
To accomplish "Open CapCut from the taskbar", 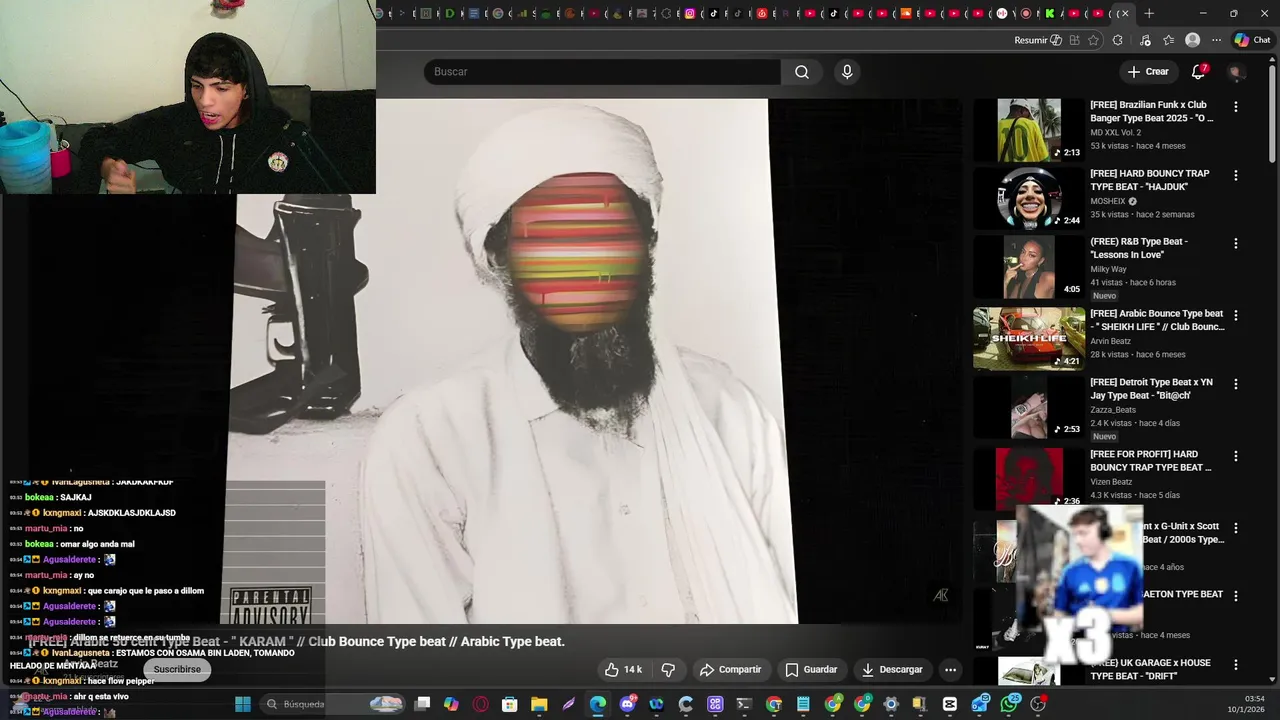I will (x=949, y=704).
